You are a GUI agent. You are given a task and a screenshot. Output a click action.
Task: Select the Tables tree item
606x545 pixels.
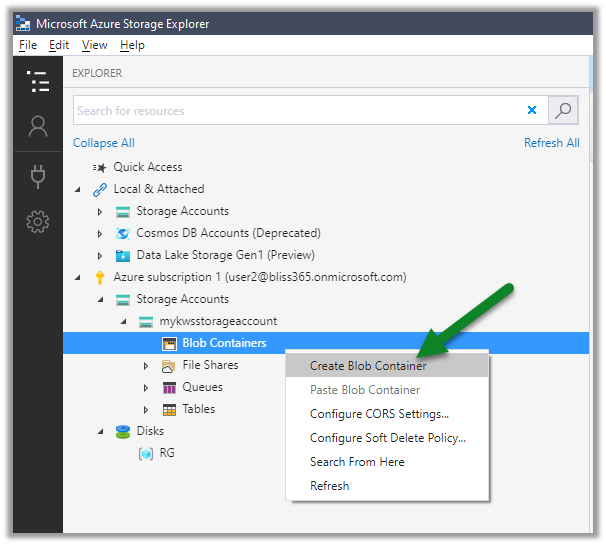tap(198, 409)
